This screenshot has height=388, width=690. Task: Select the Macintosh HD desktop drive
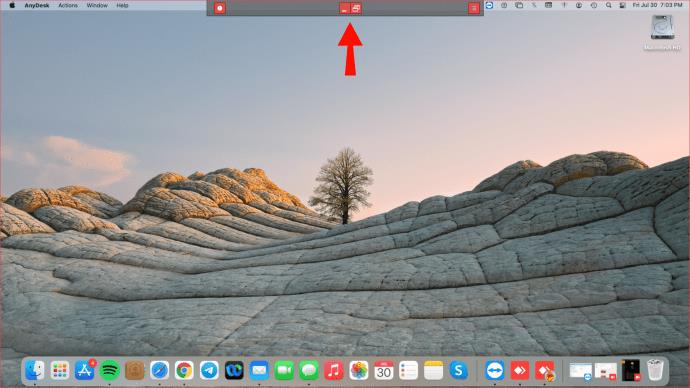point(662,32)
